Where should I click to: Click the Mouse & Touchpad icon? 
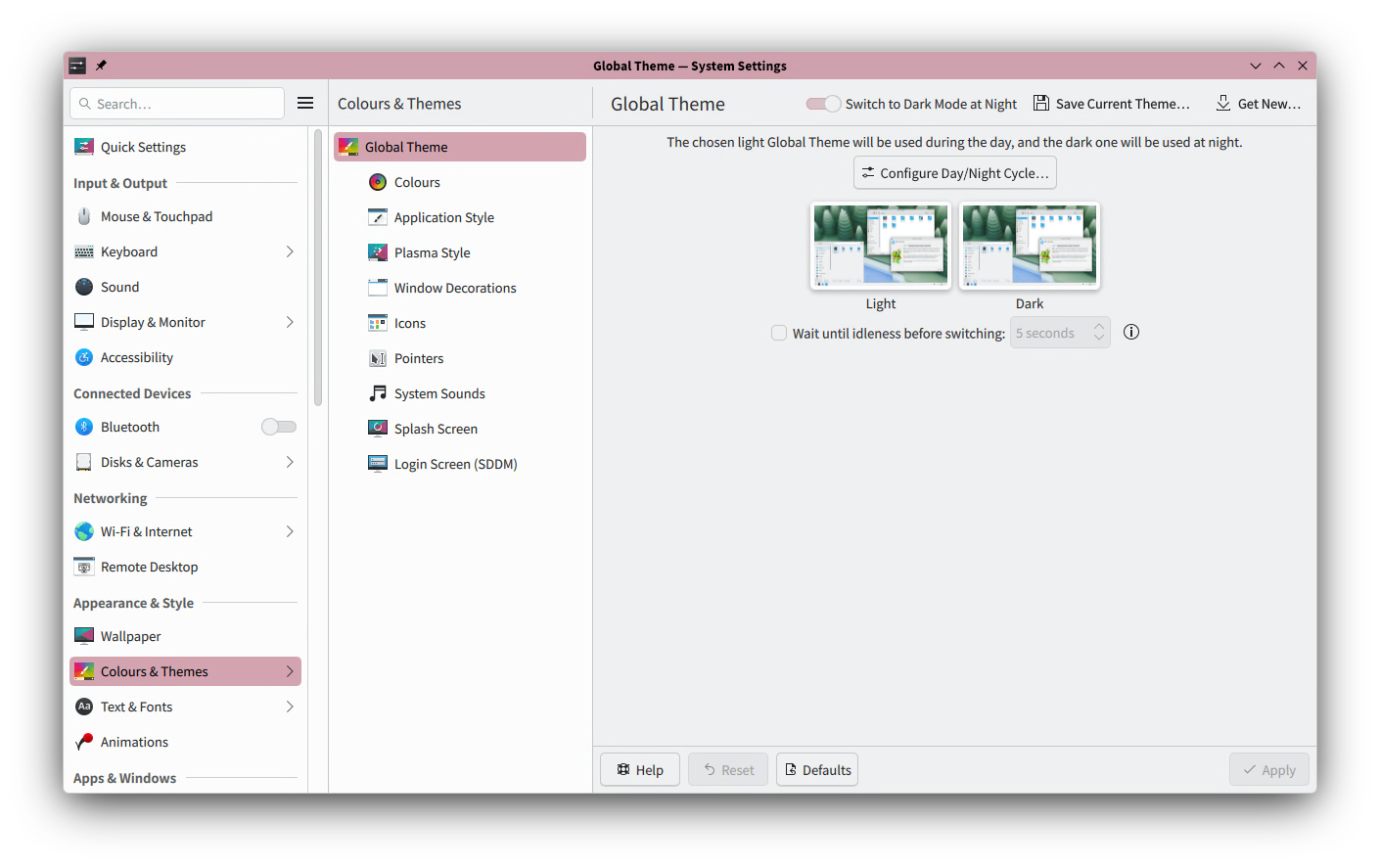click(x=84, y=216)
